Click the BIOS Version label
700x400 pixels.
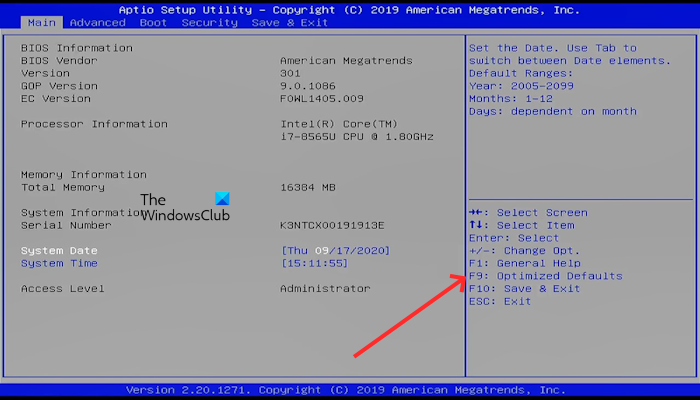[45, 73]
